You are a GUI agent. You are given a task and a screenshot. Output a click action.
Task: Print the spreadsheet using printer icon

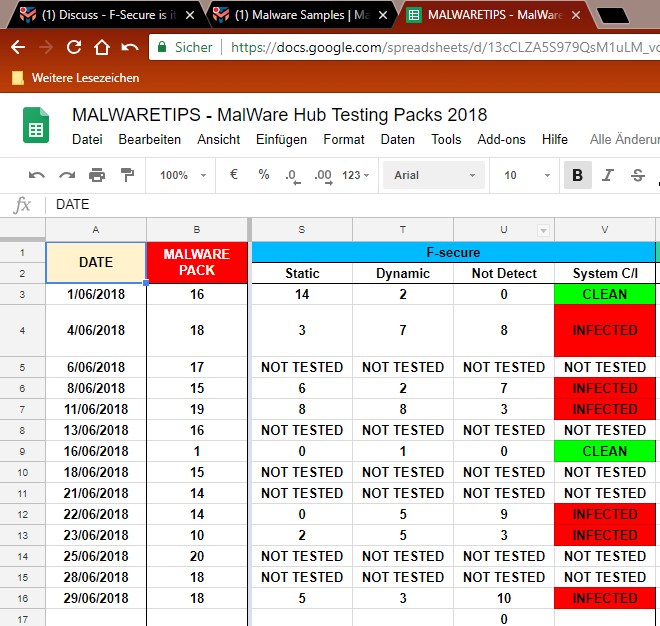(97, 175)
